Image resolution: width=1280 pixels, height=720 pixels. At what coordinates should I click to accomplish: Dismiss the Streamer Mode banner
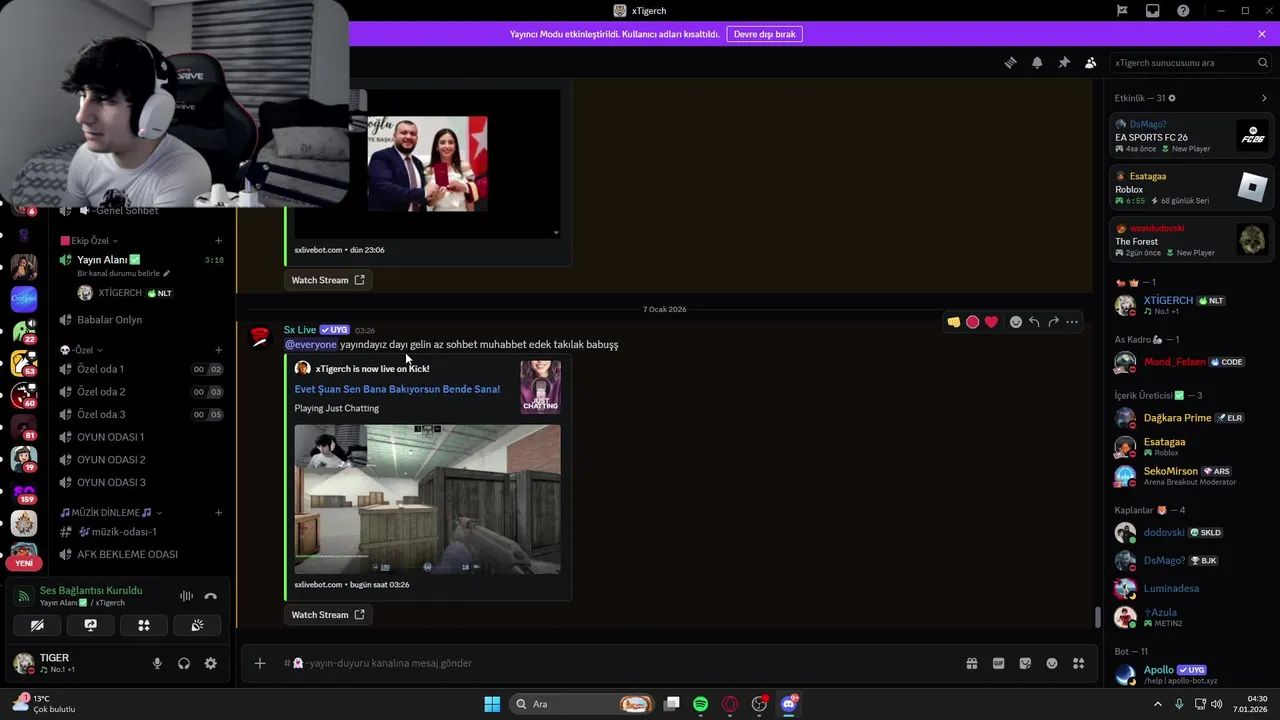[1262, 34]
